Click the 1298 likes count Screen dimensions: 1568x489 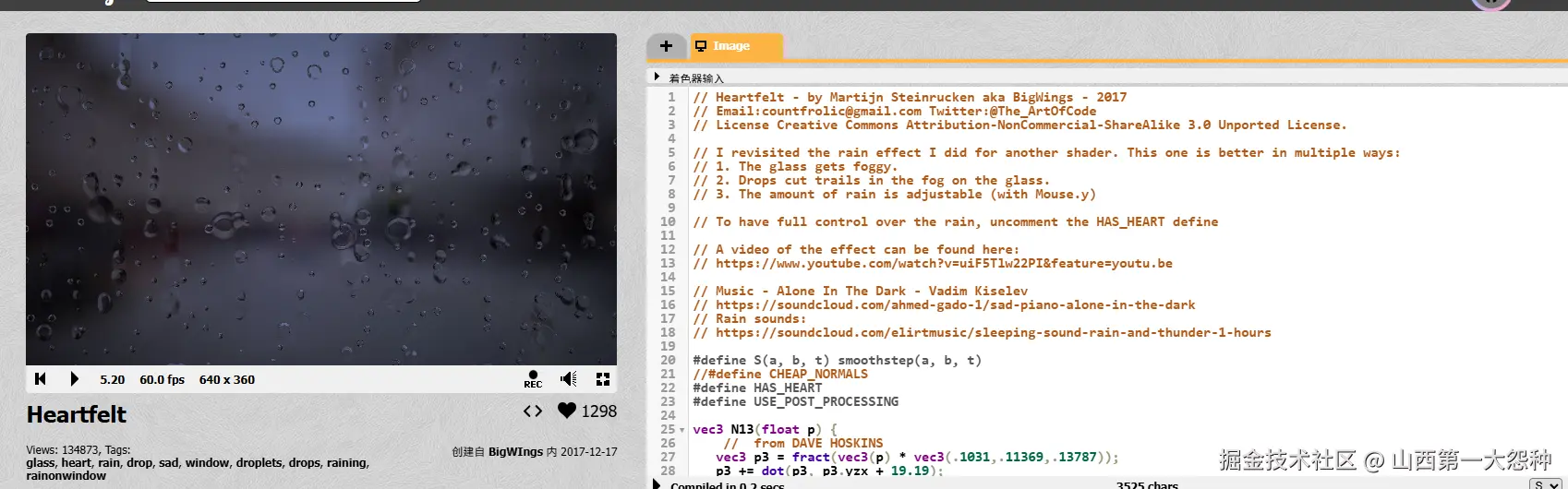[x=598, y=411]
